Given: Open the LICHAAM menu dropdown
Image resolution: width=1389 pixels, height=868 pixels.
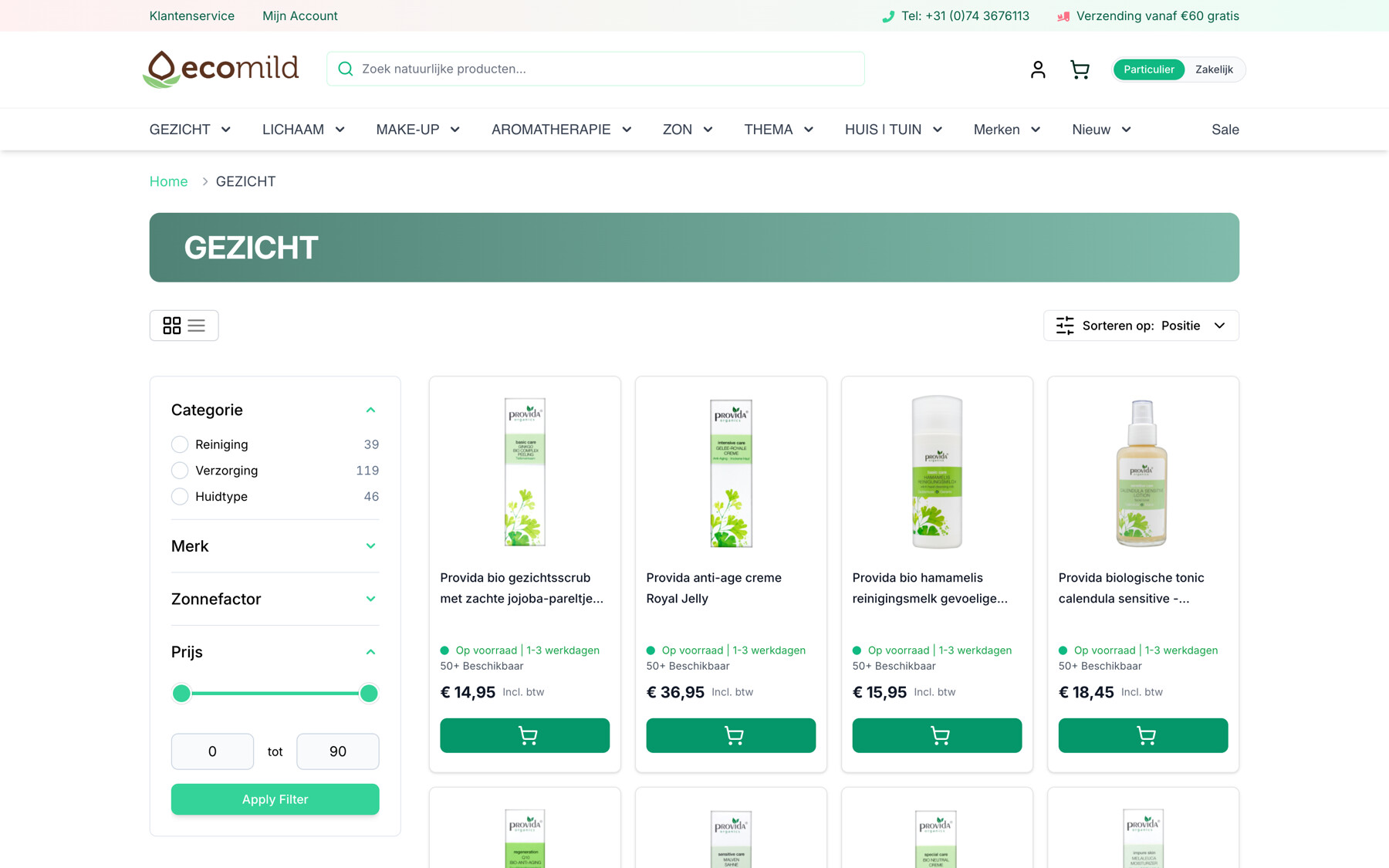Looking at the screenshot, I should coord(303,130).
